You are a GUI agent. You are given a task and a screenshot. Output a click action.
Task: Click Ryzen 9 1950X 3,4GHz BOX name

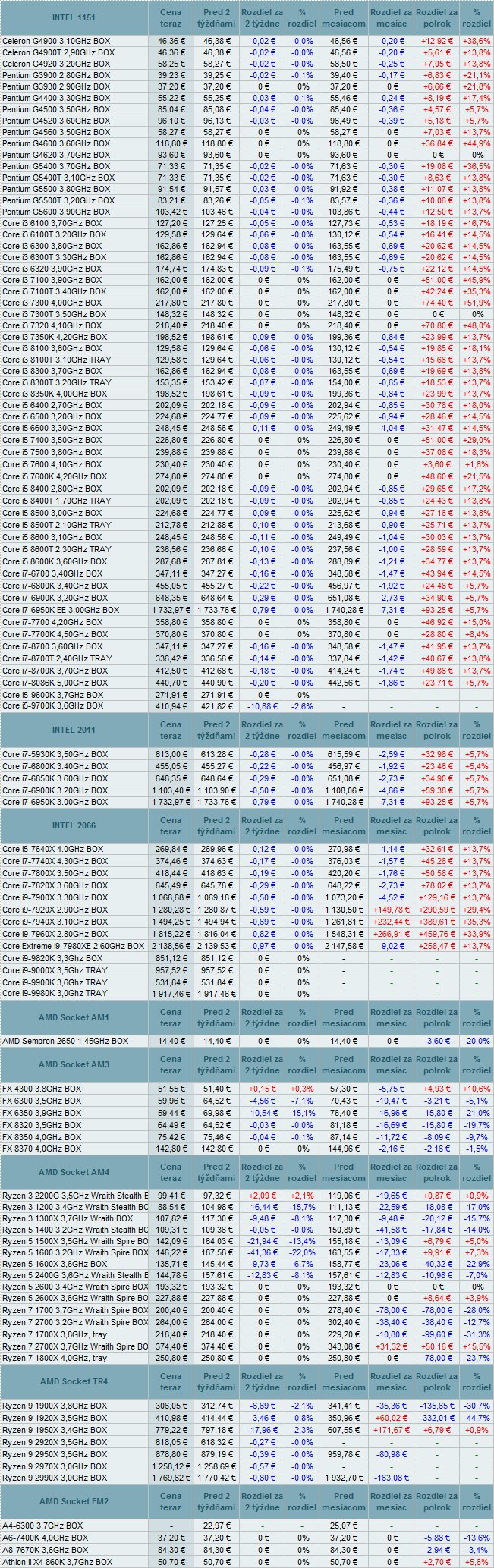pyautogui.click(x=55, y=1430)
